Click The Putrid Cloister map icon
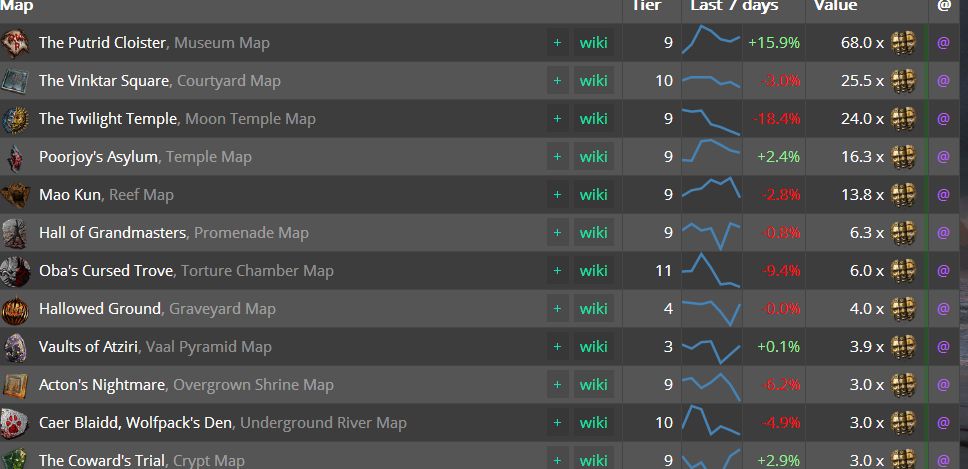 pos(15,43)
